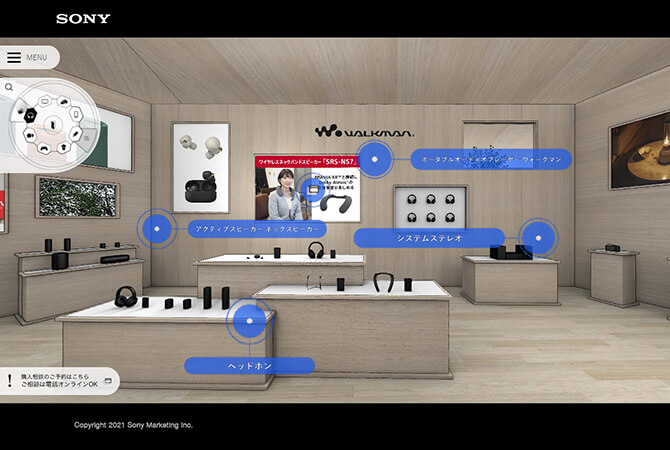Open the hamburger MENU button
670x450 pixels.
tap(28, 57)
